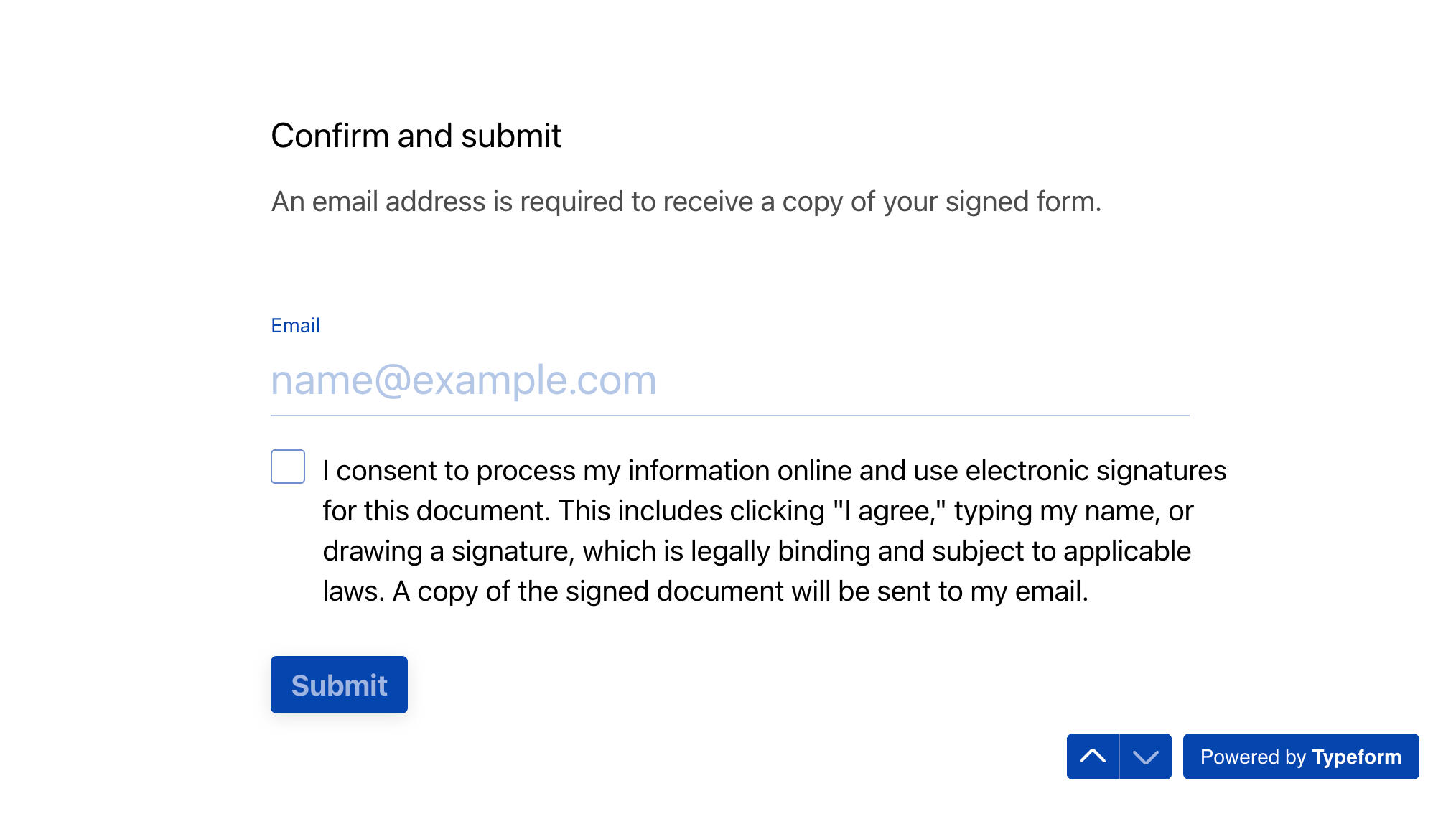Click the email required description text

(x=686, y=202)
